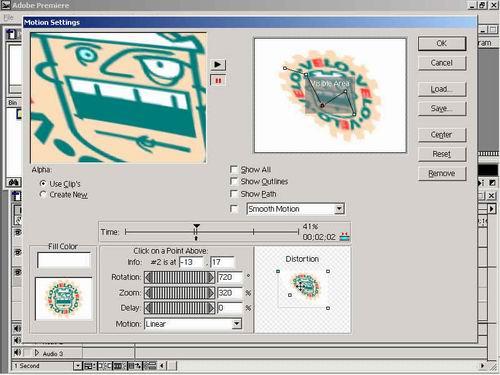Click the delay slider left arrow

tap(148, 308)
